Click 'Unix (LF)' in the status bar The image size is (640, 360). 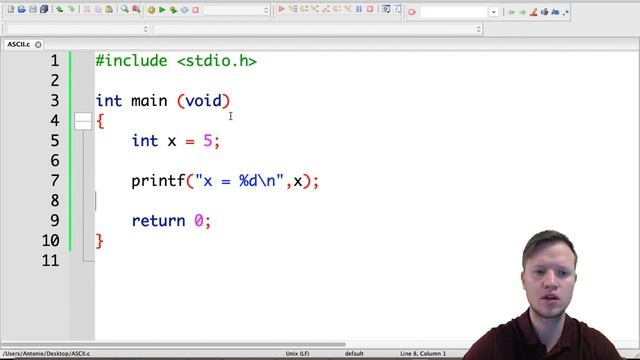(x=298, y=353)
